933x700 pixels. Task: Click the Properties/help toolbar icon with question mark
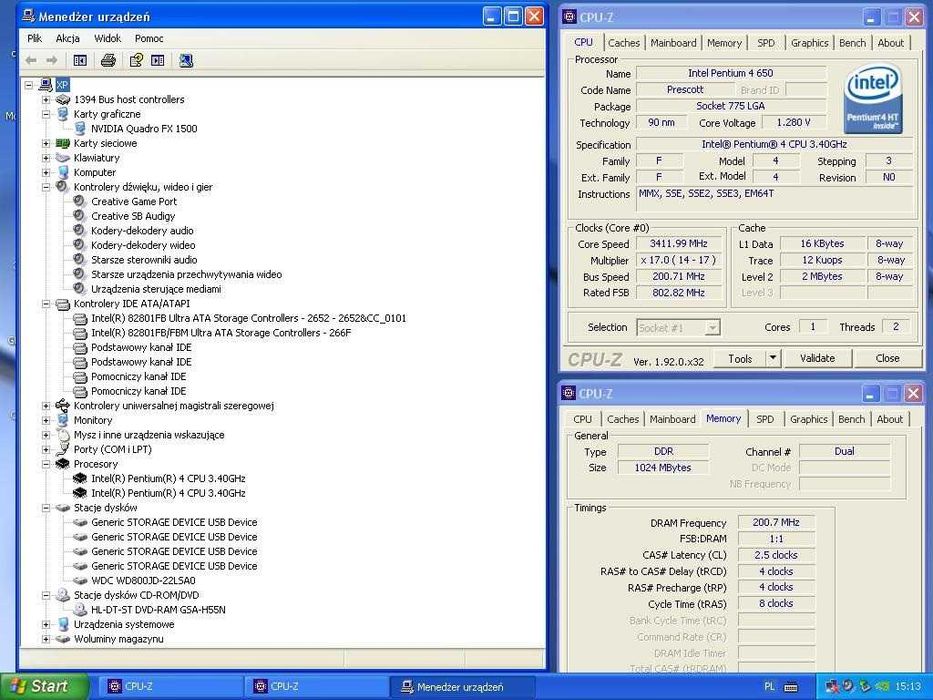(x=136, y=60)
